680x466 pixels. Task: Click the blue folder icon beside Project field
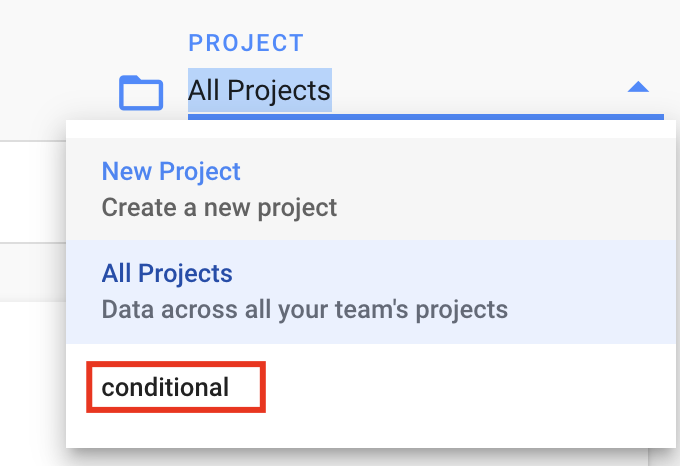coord(141,93)
